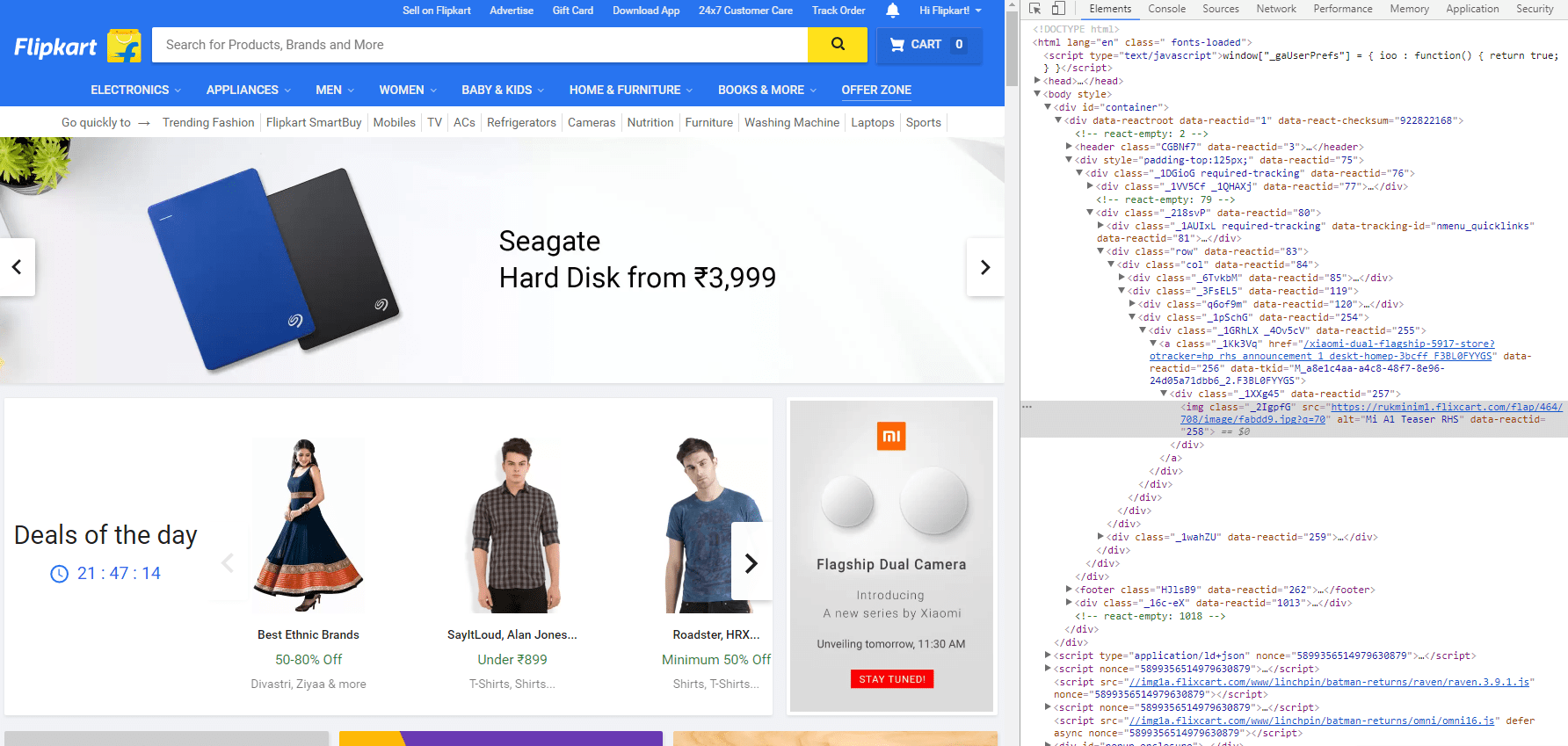Go to the next banner slide

tap(985, 267)
